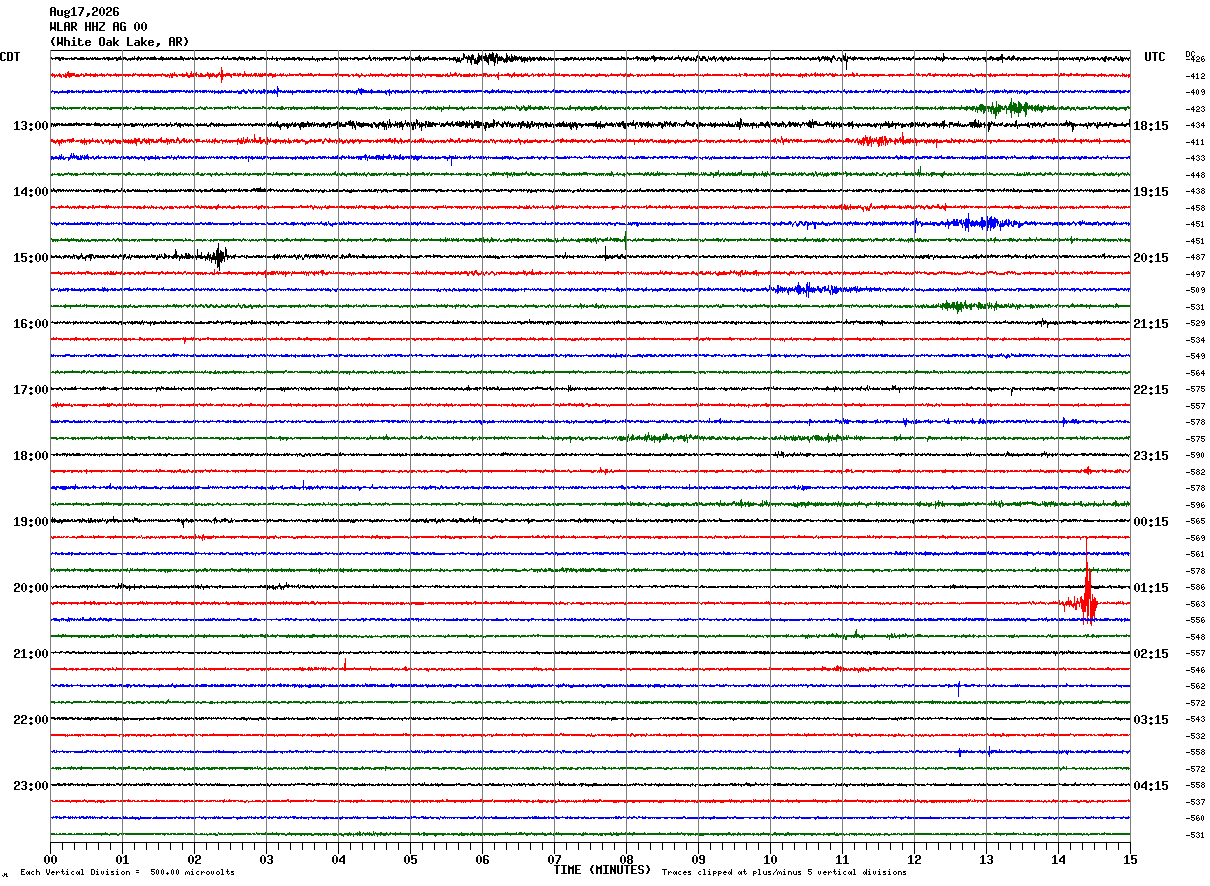Viewport: 1210px width, 886px height.
Task: Click the vertical division scale note at bottom
Action: pos(127,873)
